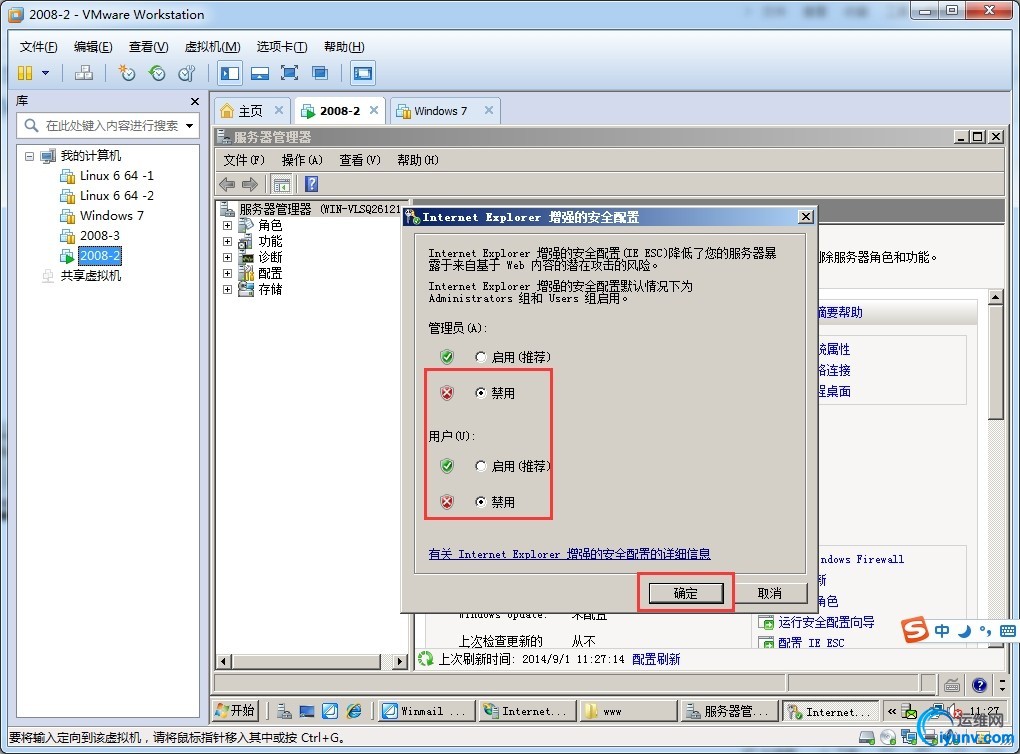Viewport: 1020px width, 754px height.
Task: Expand the 配置 tree node
Action: (227, 273)
